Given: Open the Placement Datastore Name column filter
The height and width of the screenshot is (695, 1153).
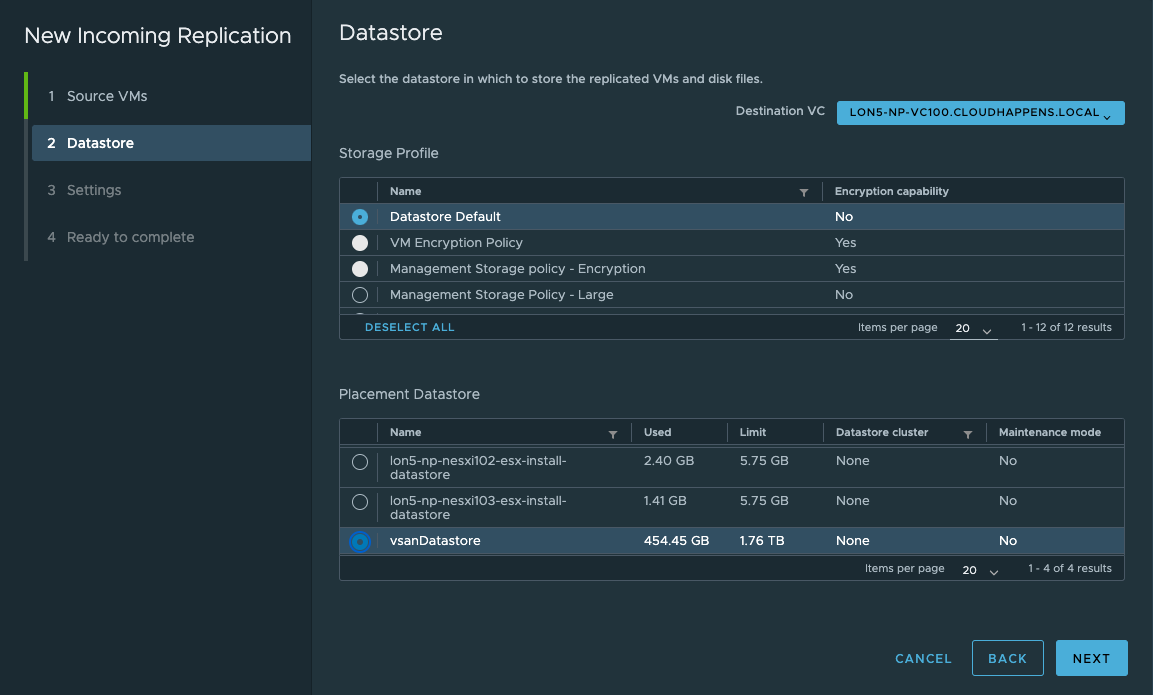Looking at the screenshot, I should [613, 433].
